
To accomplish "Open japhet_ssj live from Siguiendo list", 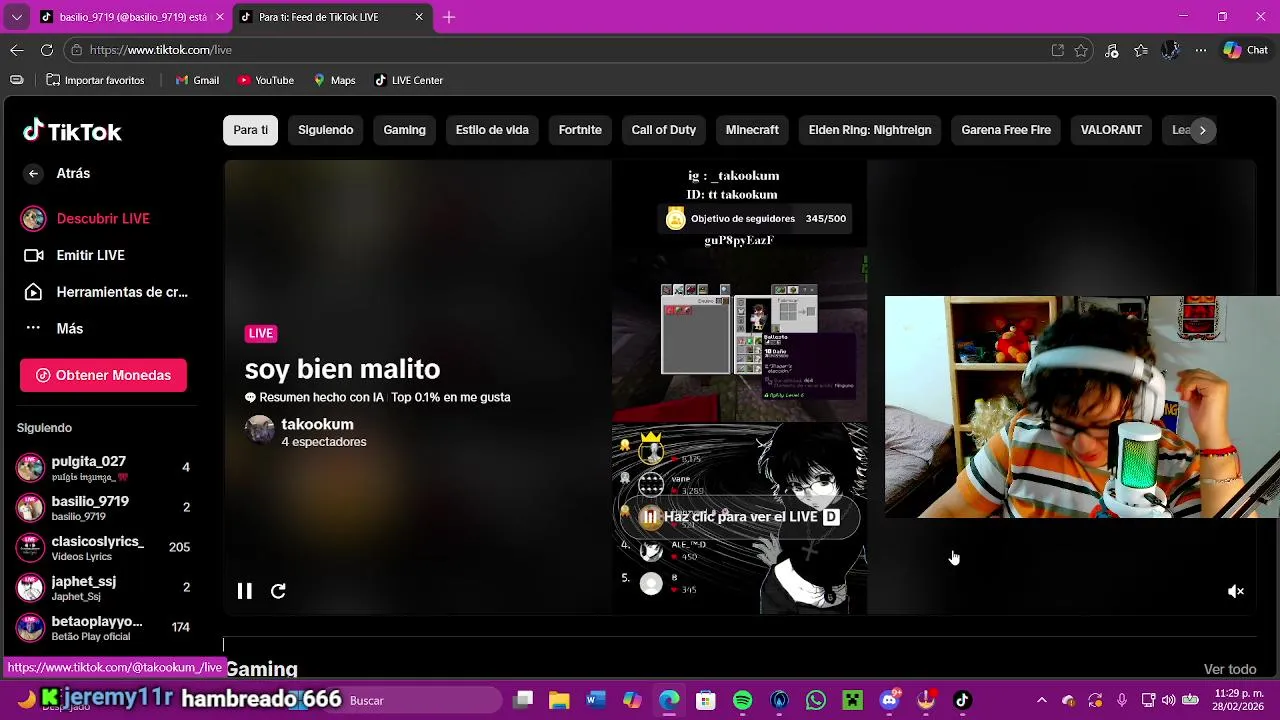I will point(103,587).
